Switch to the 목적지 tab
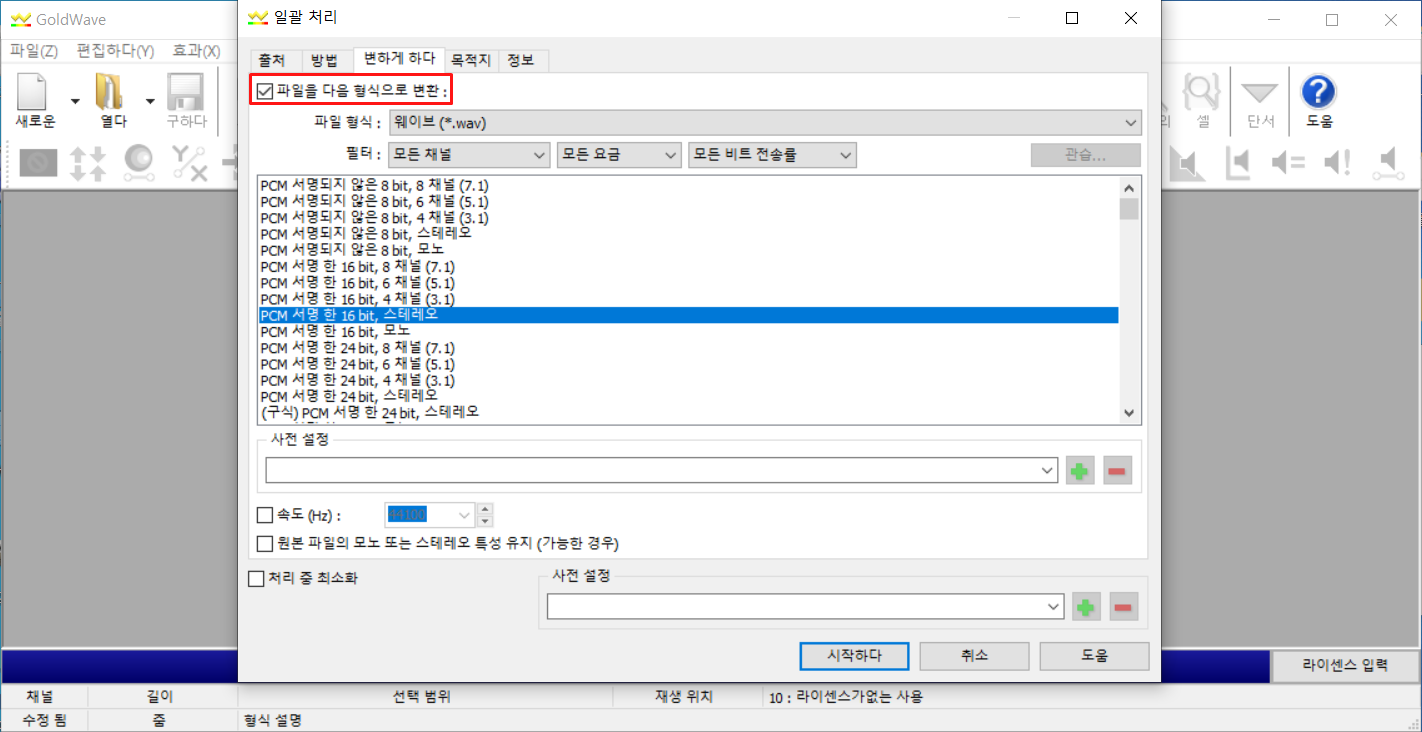 pyautogui.click(x=471, y=60)
